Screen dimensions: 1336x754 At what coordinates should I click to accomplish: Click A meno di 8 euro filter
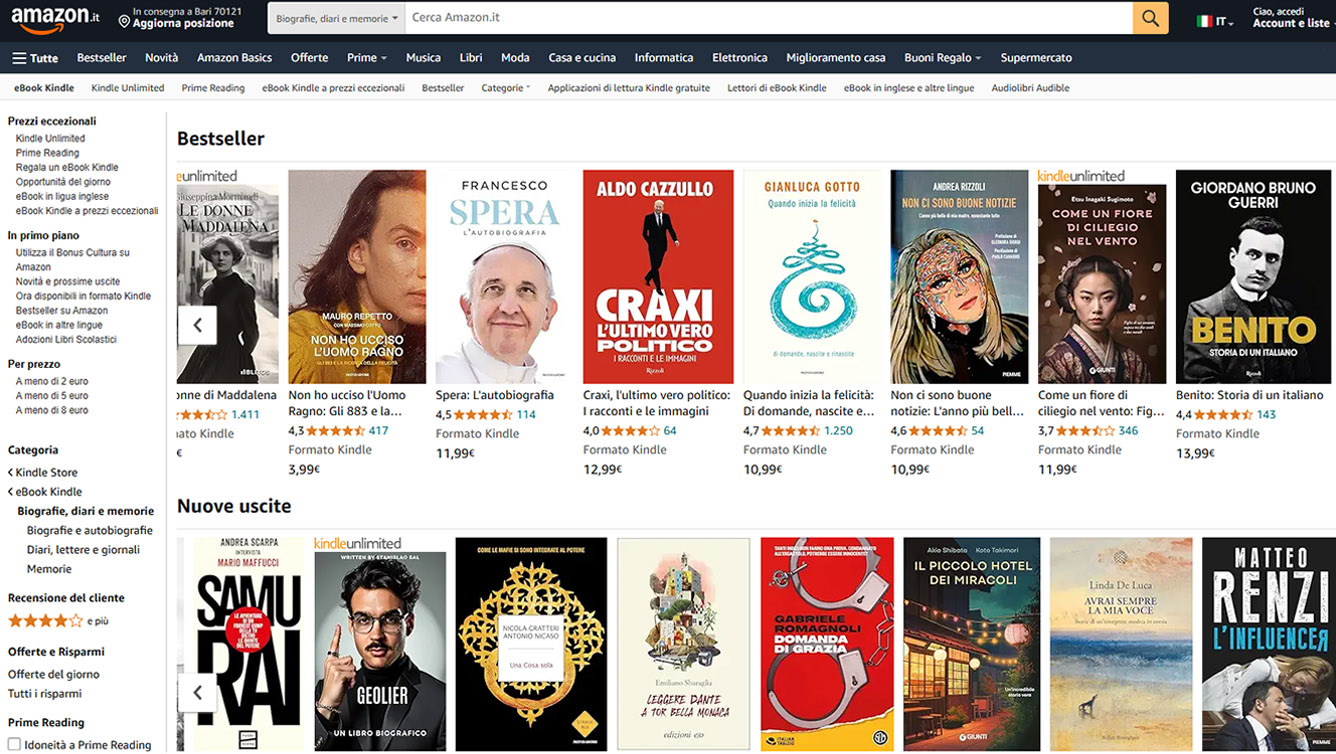(52, 410)
